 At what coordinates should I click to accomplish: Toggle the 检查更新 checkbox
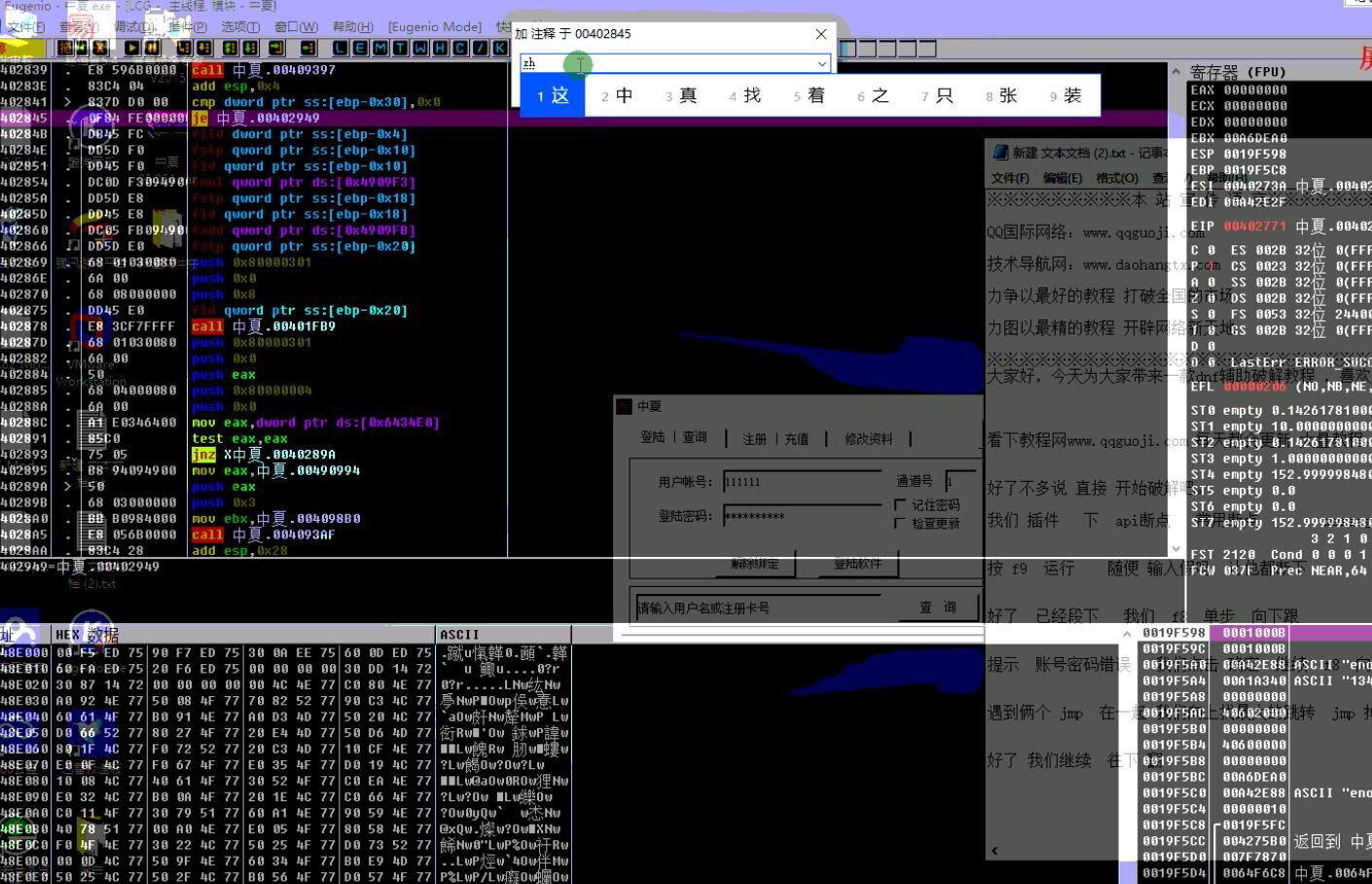click(x=900, y=523)
